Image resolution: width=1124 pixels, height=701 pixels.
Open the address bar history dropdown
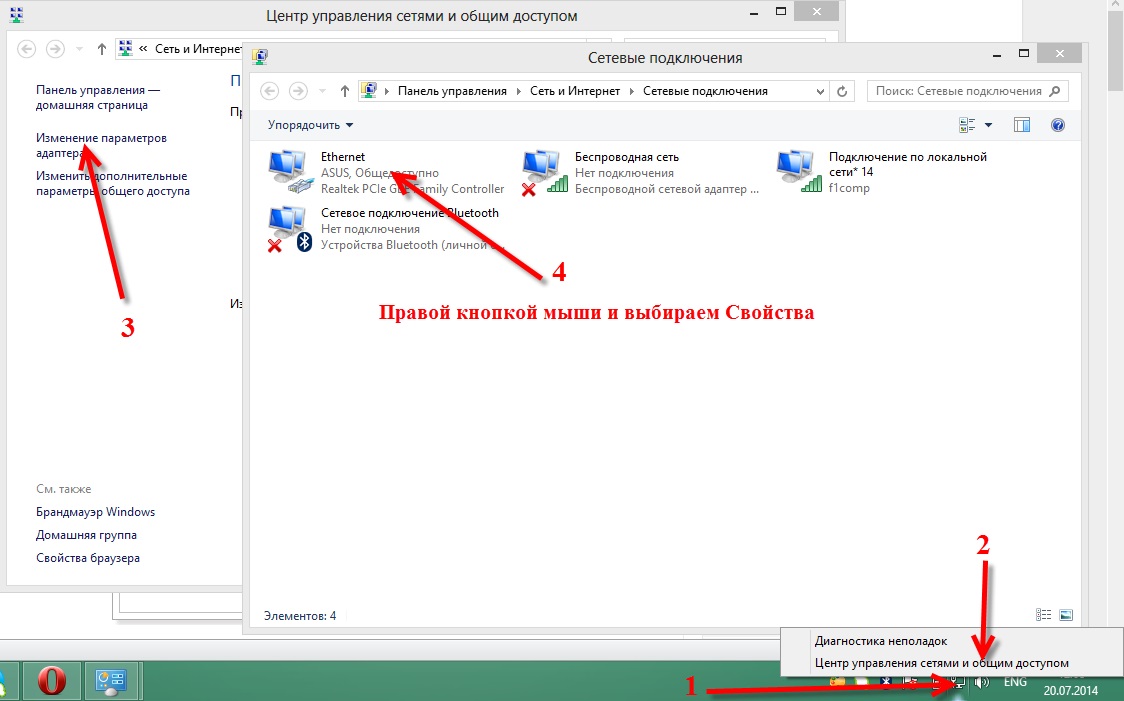820,91
